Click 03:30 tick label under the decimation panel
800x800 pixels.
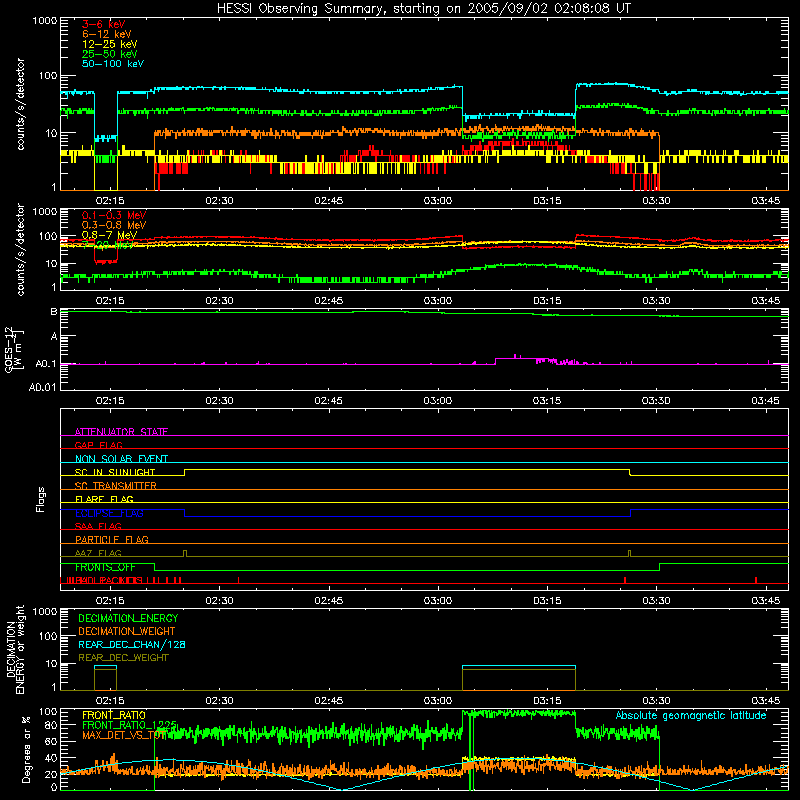[656, 701]
